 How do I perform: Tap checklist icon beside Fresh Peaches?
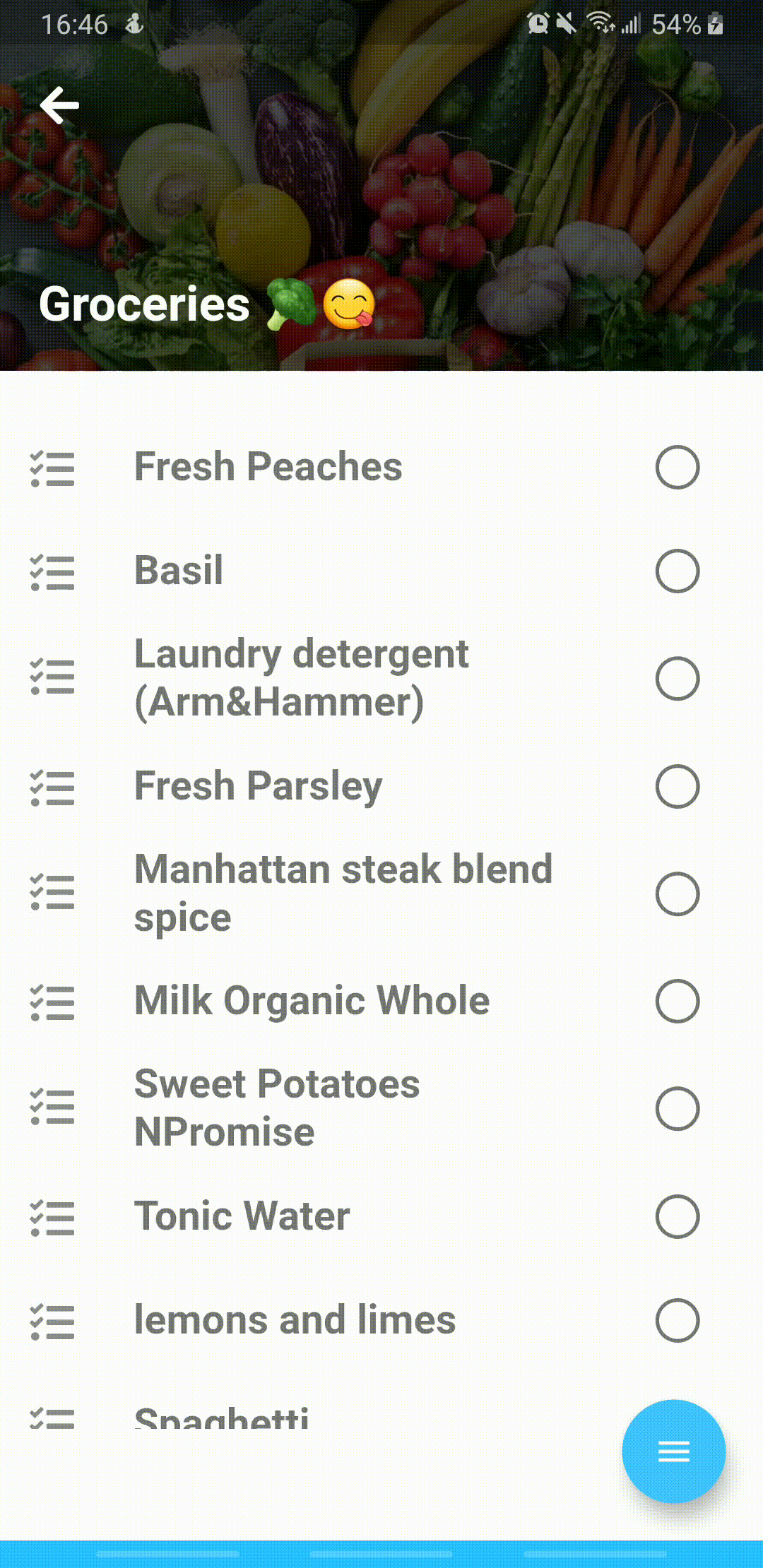coord(52,469)
